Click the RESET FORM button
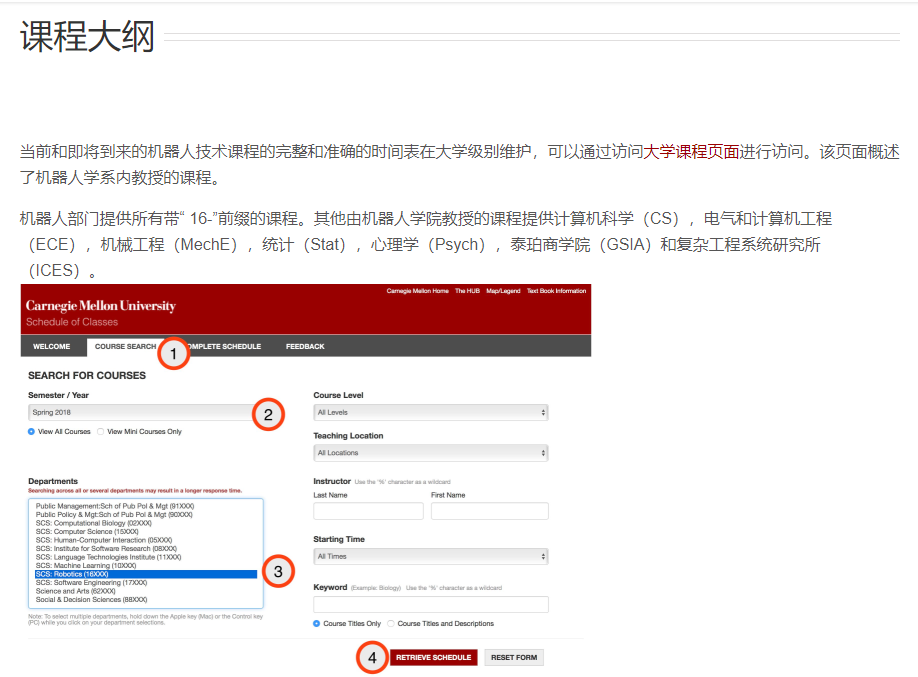918x677 pixels. tap(514, 658)
